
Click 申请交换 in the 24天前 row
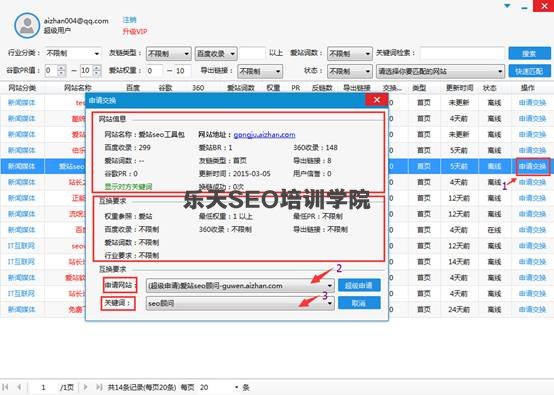(532, 309)
